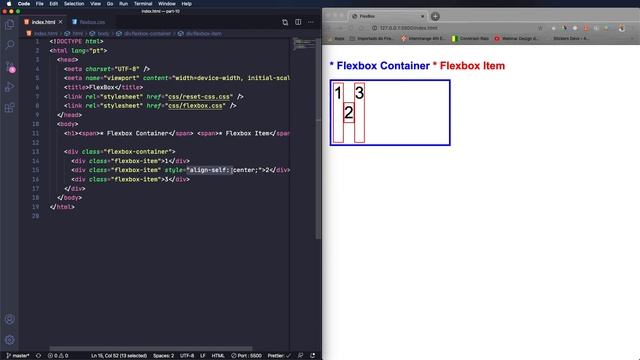Click flexbox item 1 in the page
The height and width of the screenshot is (360, 640).
tap(338, 113)
